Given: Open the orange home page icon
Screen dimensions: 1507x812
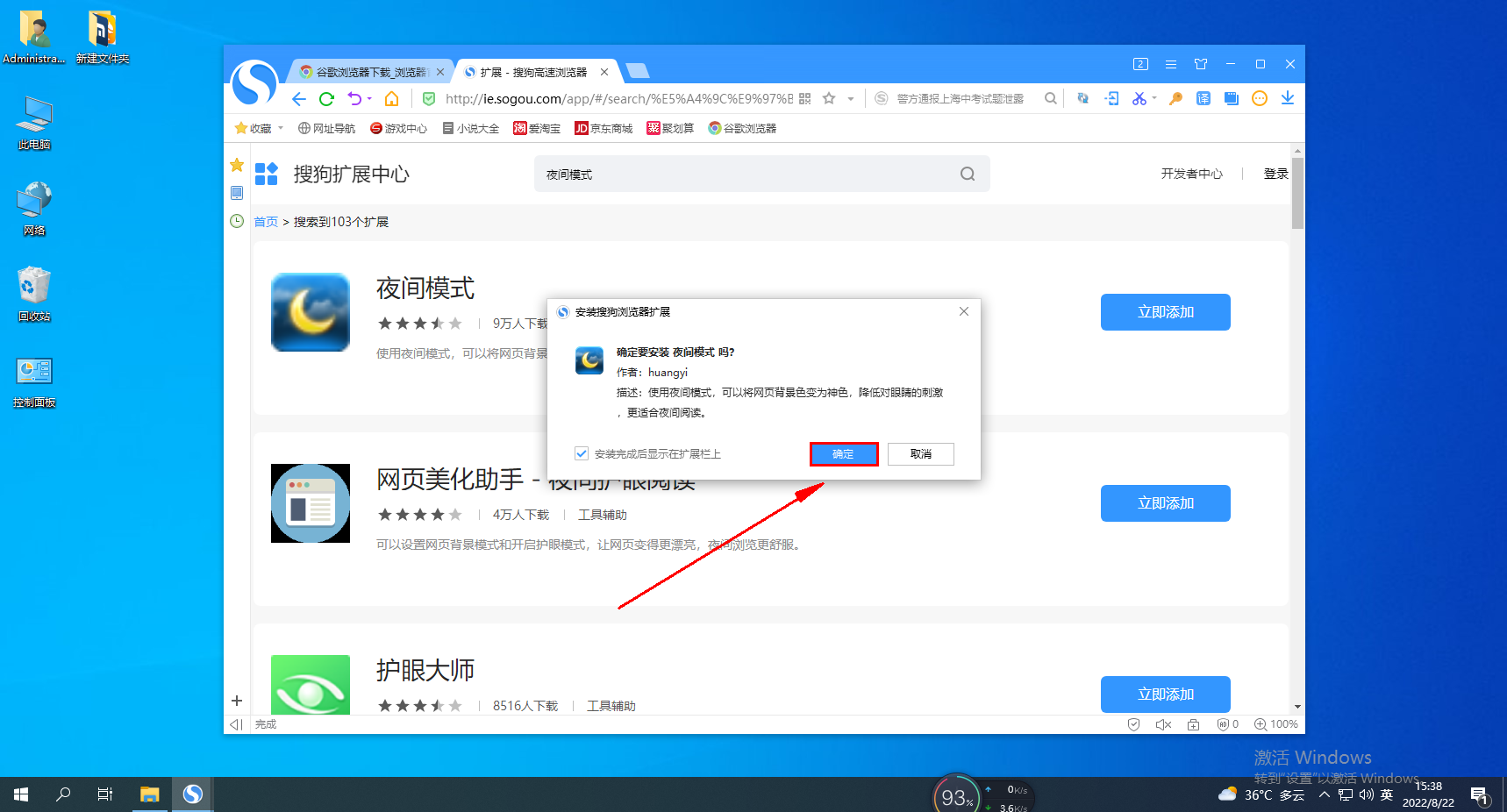Looking at the screenshot, I should [392, 98].
